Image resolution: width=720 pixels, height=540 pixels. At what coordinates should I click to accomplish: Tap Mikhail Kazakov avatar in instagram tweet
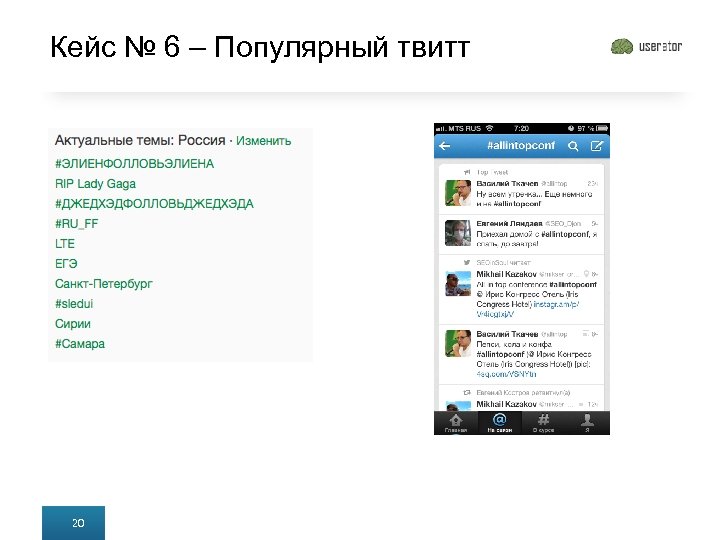(458, 283)
